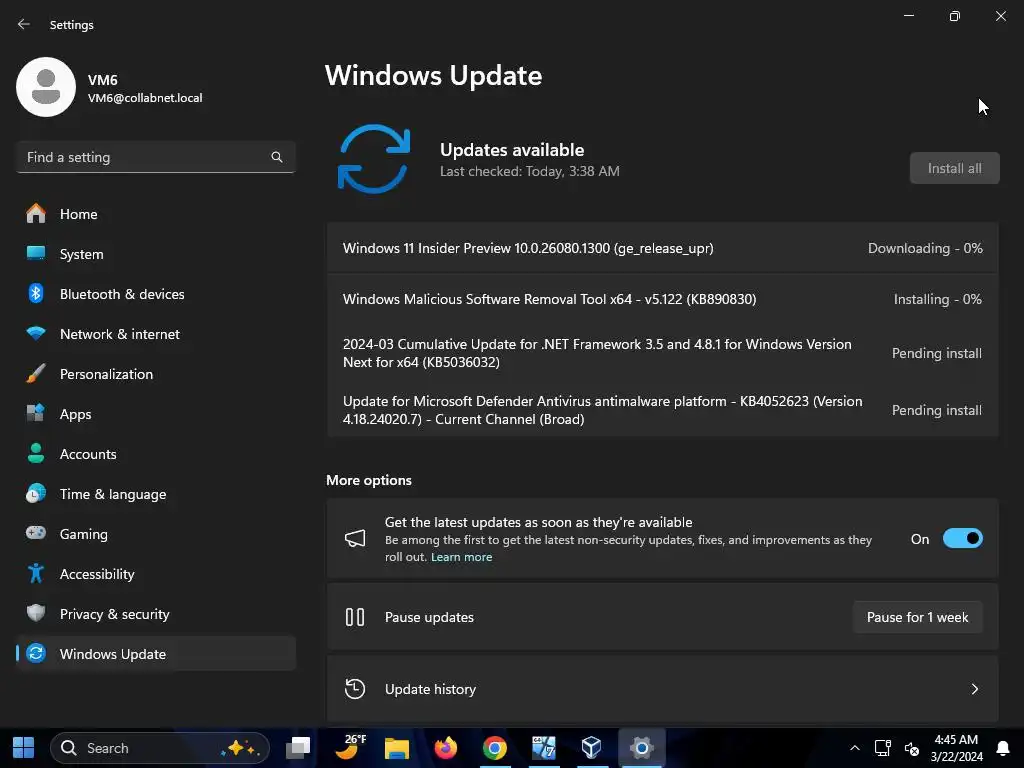Open the Update history row
1024x768 pixels.
click(662, 689)
